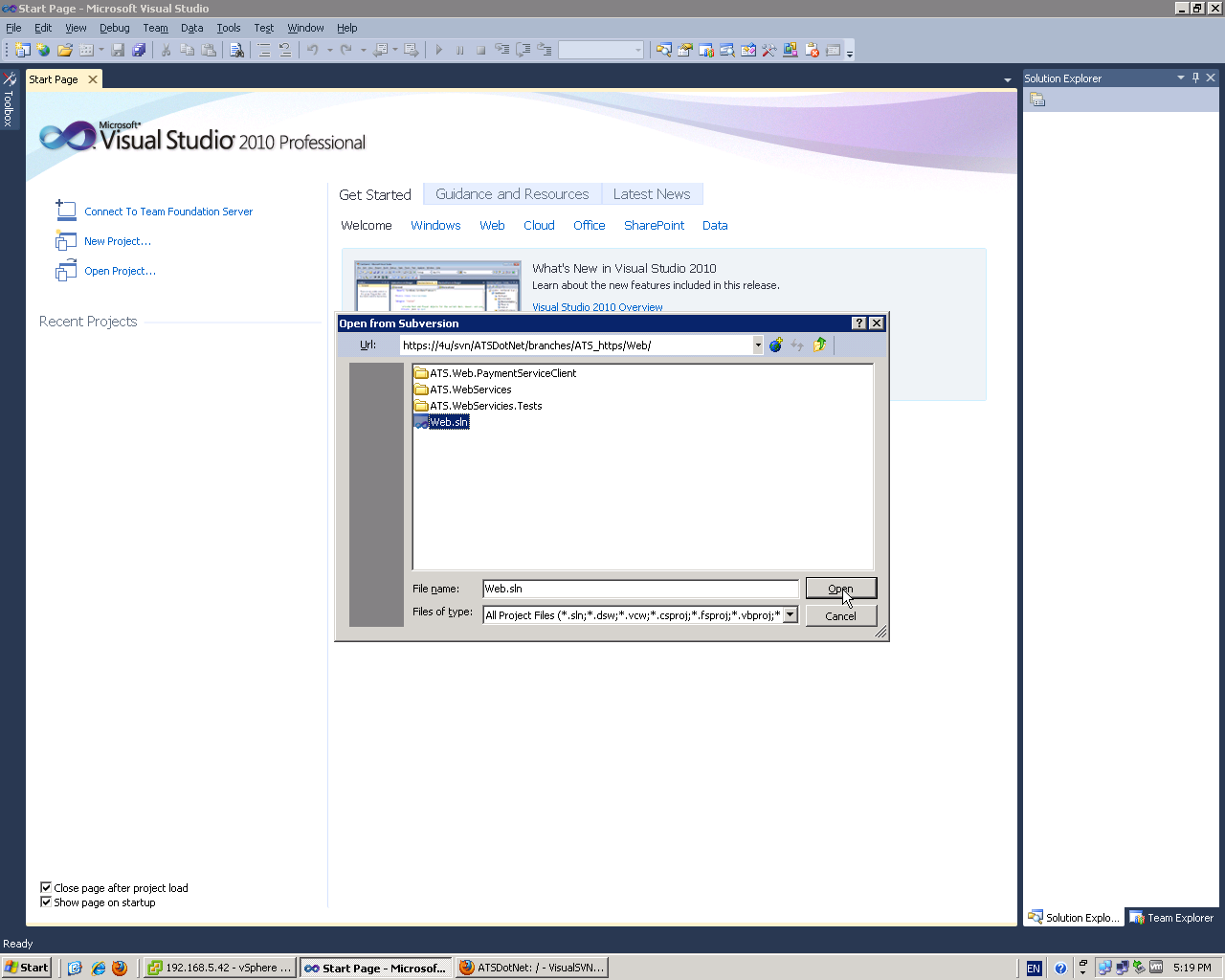This screenshot has width=1225, height=980.
Task: Expand the Redo history dropdown arrow
Action: [x=363, y=50]
